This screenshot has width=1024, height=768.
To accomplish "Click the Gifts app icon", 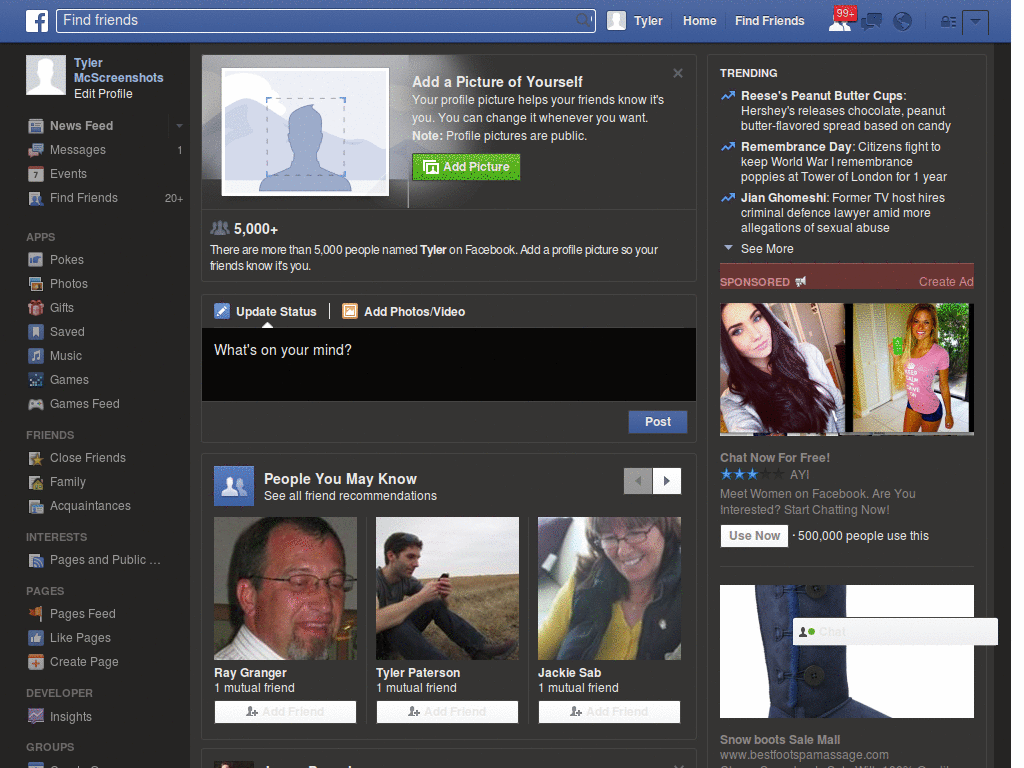I will point(36,308).
